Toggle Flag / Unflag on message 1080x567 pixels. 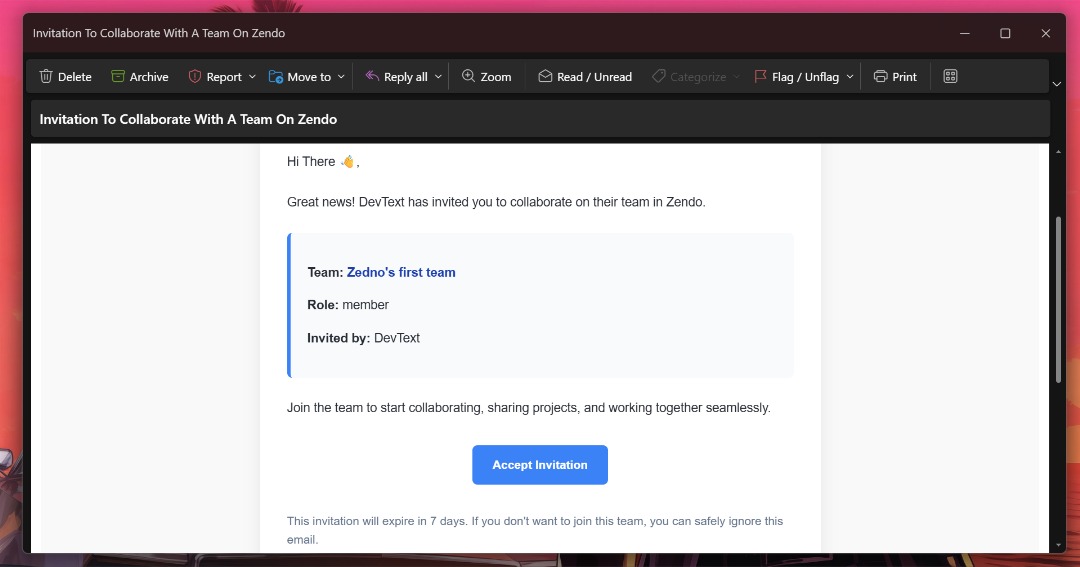point(797,76)
